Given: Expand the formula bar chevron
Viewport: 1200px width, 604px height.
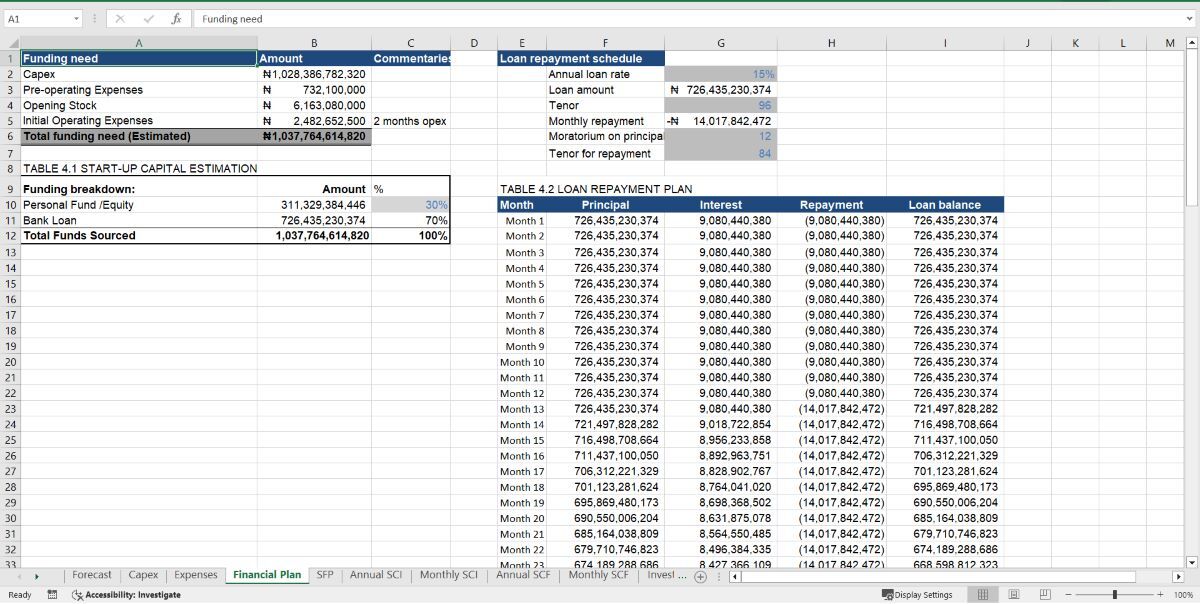Looking at the screenshot, I should (x=1190, y=18).
